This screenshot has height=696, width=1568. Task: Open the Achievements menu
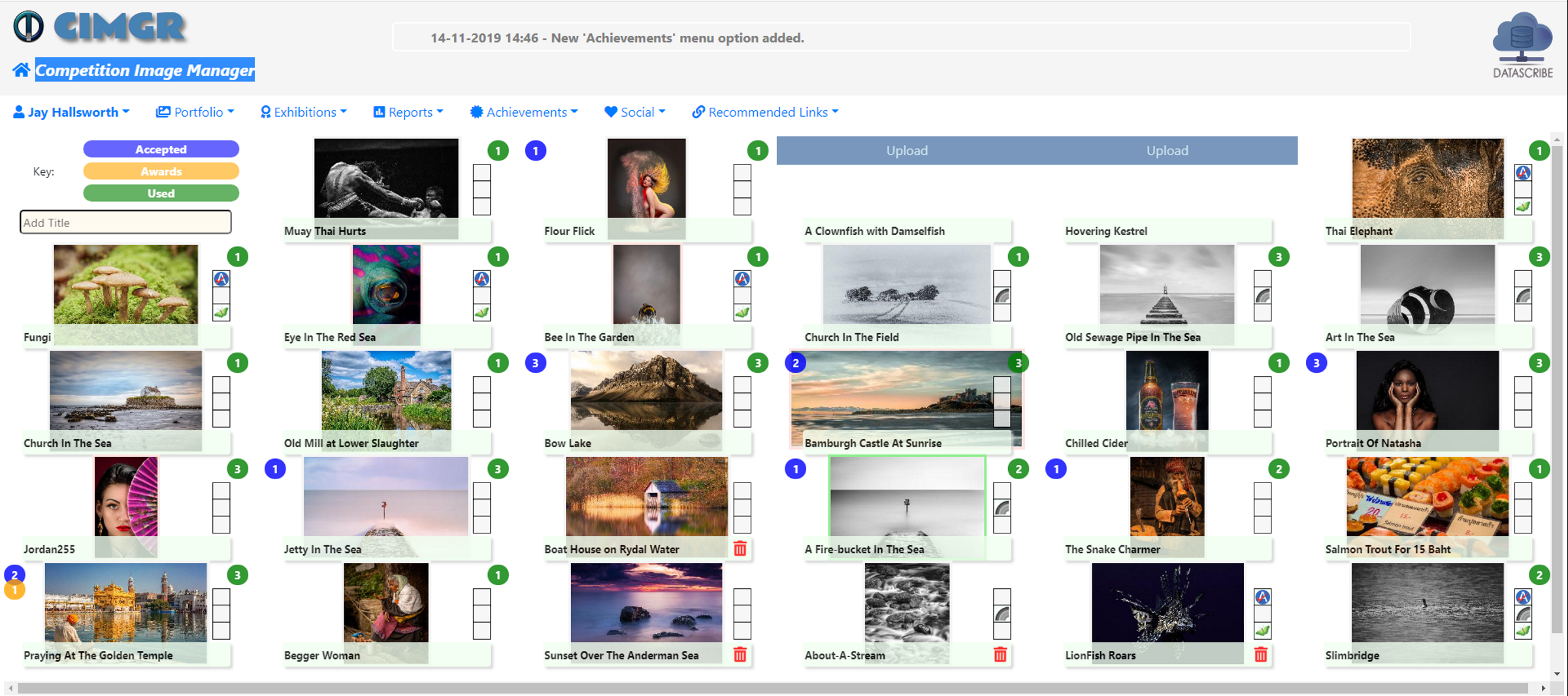coord(524,112)
